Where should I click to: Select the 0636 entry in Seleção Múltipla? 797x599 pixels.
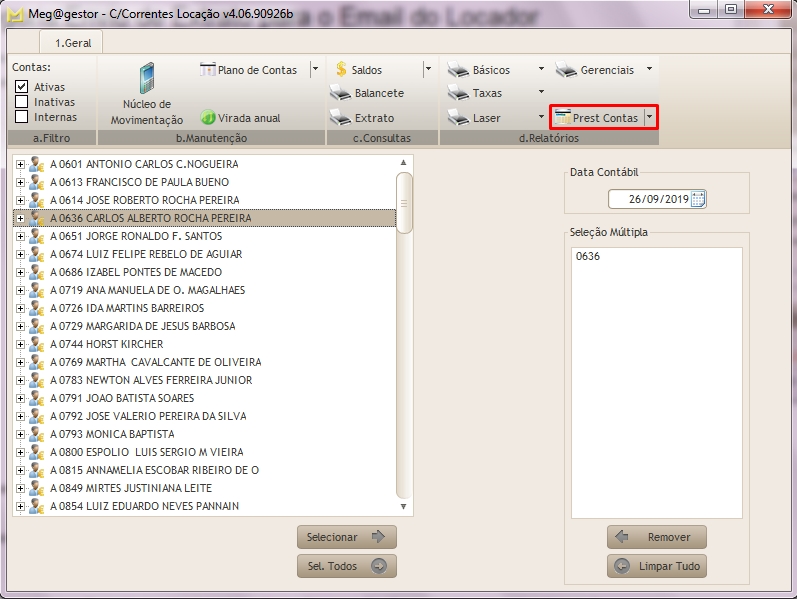[x=587, y=257]
